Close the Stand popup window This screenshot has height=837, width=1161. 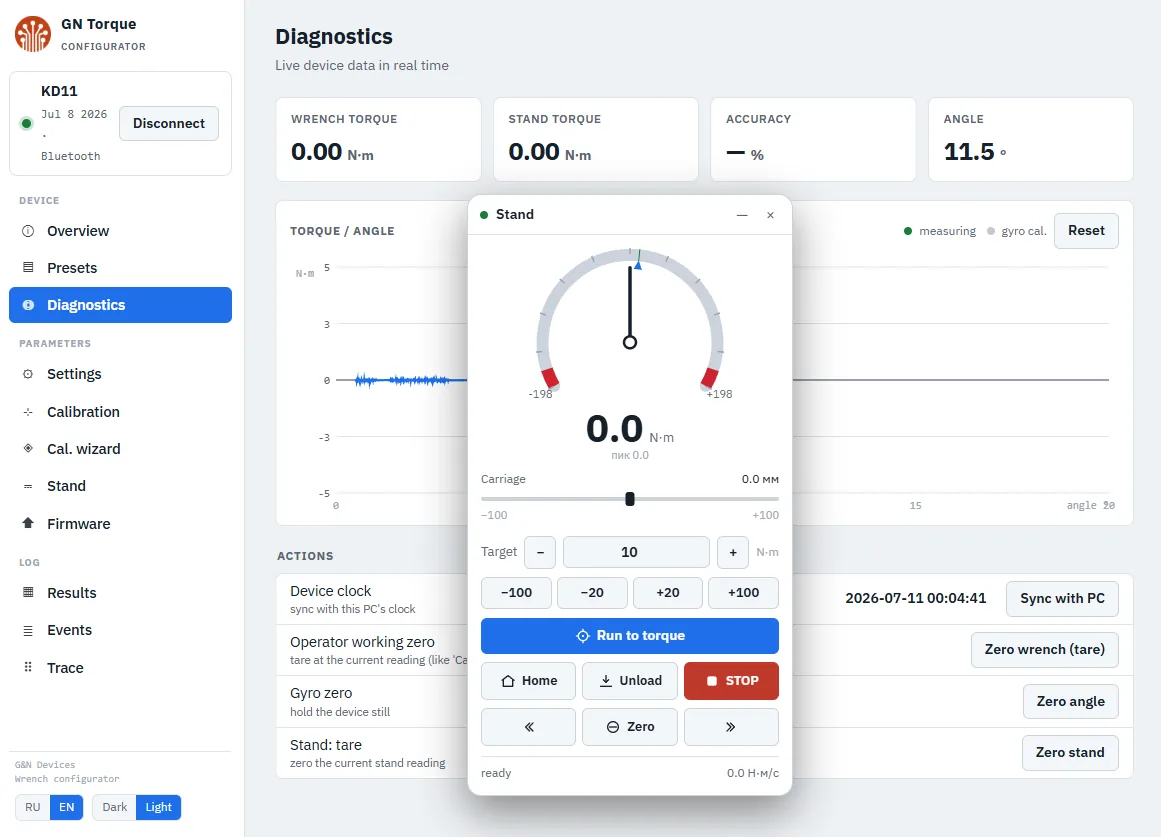770,215
